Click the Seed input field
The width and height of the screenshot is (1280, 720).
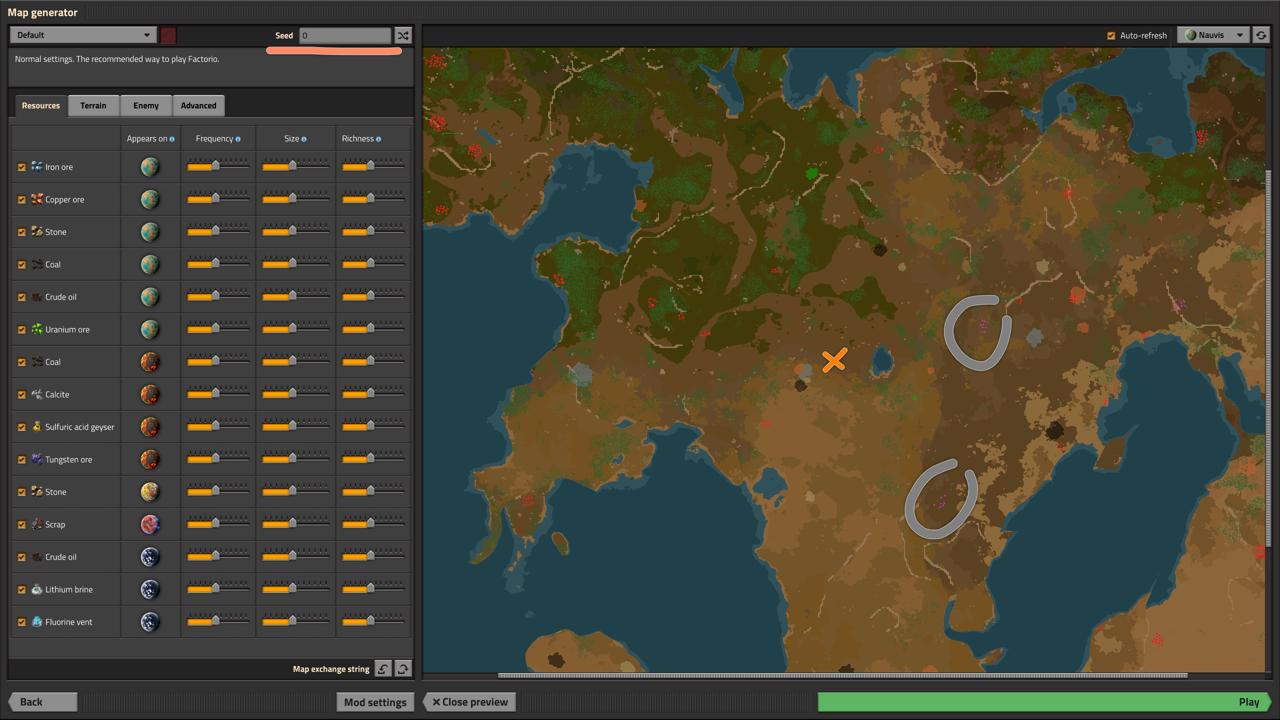click(x=345, y=35)
